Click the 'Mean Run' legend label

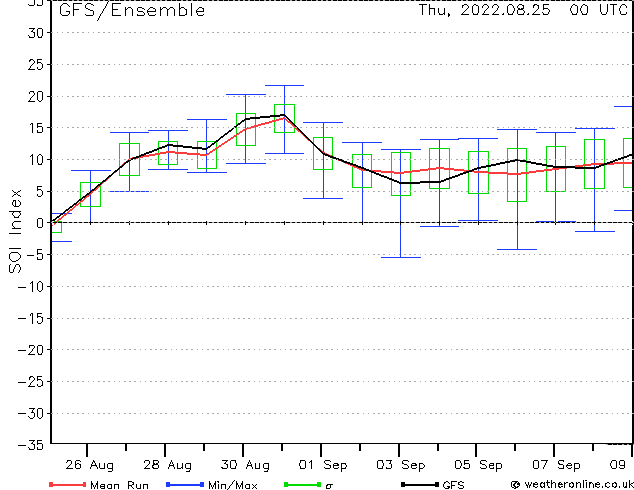pos(119,485)
